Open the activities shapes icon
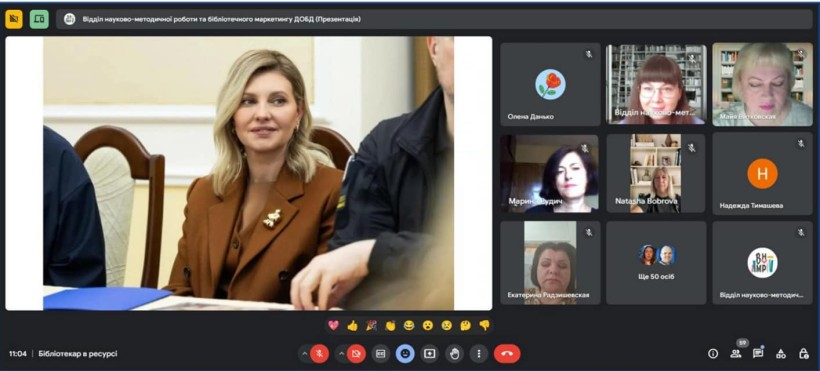This screenshot has width=820, height=371. pyautogui.click(x=781, y=353)
